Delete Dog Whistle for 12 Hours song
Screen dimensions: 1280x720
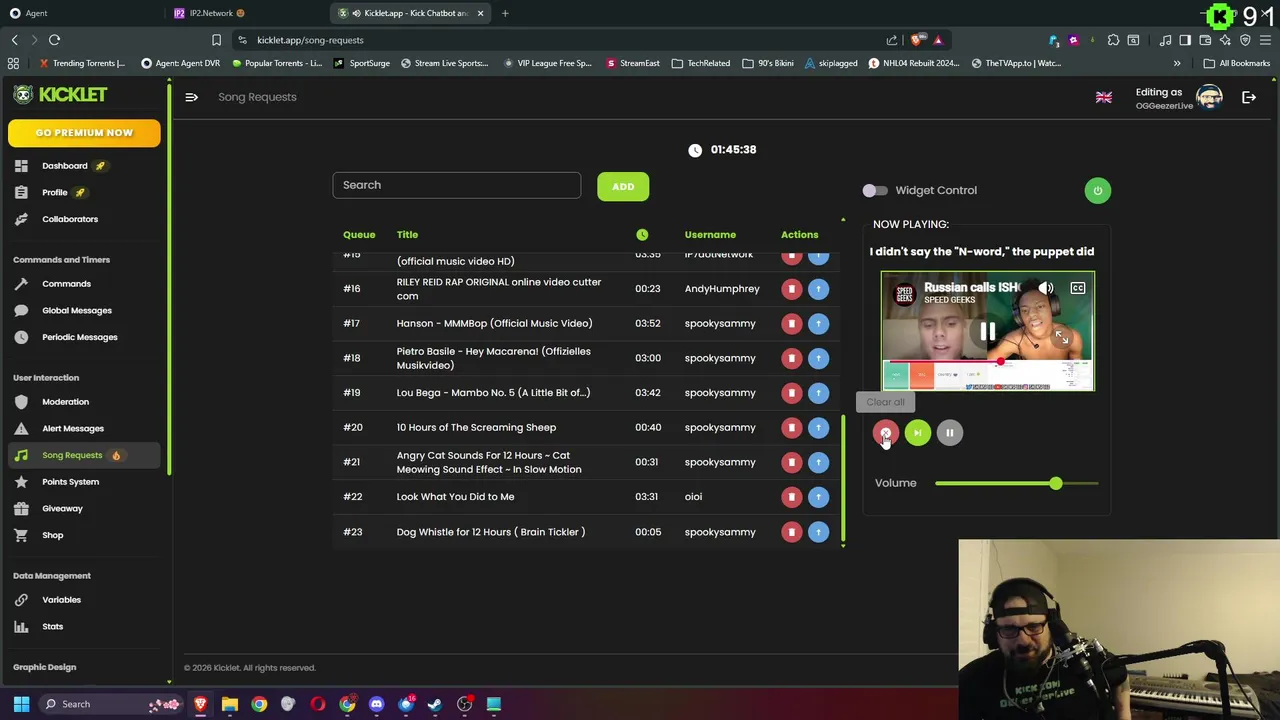pos(791,532)
